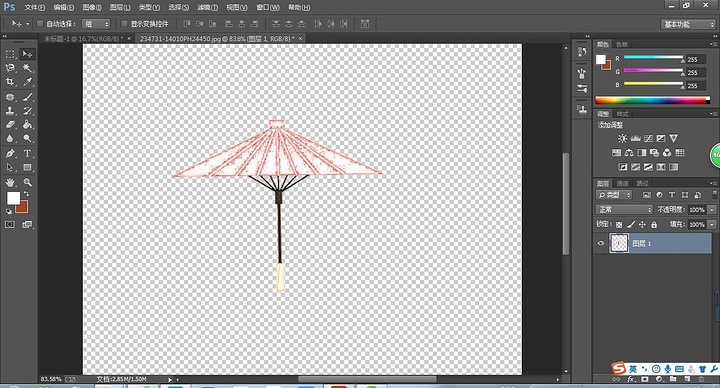Screen dimensions: 720x388
Task: Open the 滤镜(T) menu
Action: pyautogui.click(x=208, y=7)
